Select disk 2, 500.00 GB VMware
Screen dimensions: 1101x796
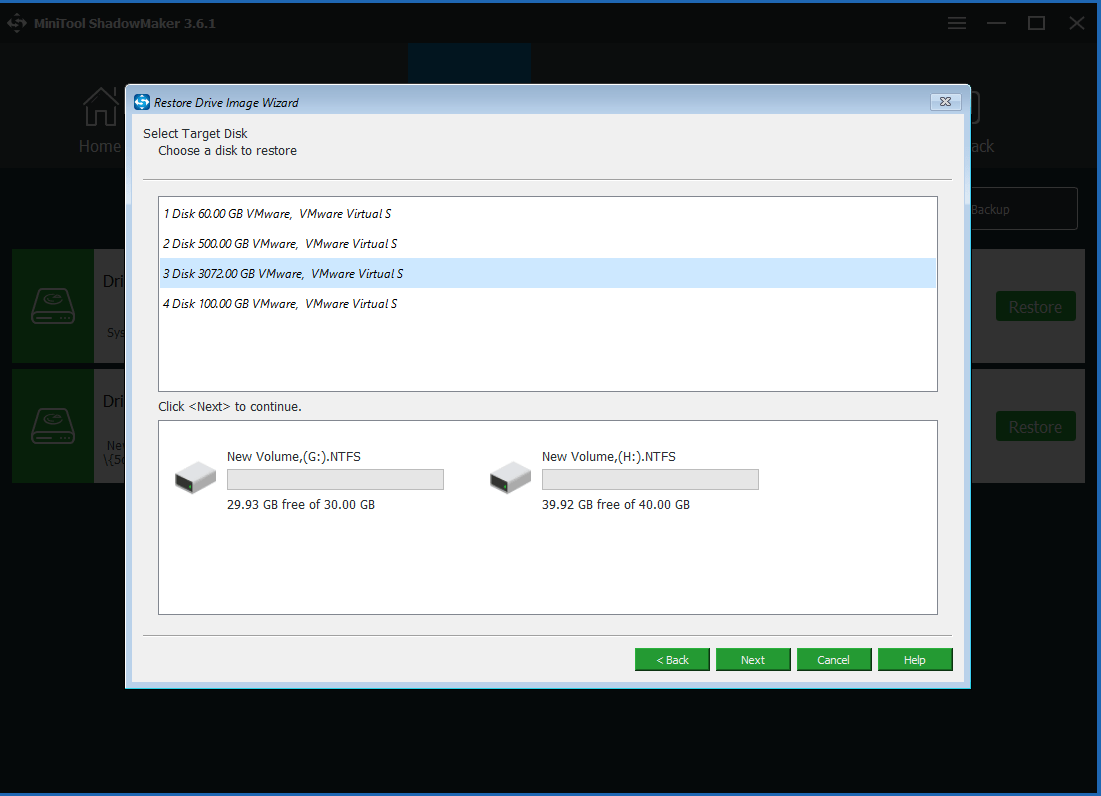pyautogui.click(x=547, y=244)
